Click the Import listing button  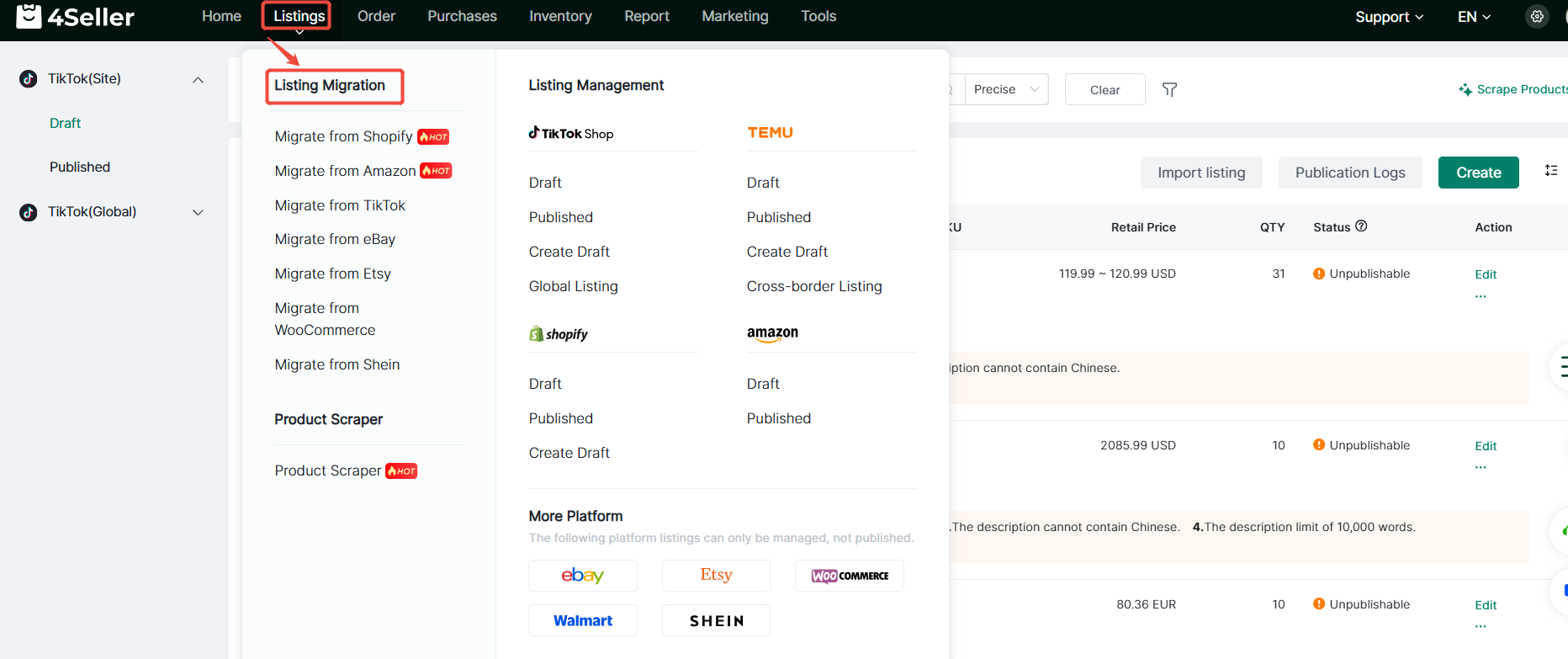pyautogui.click(x=1201, y=173)
